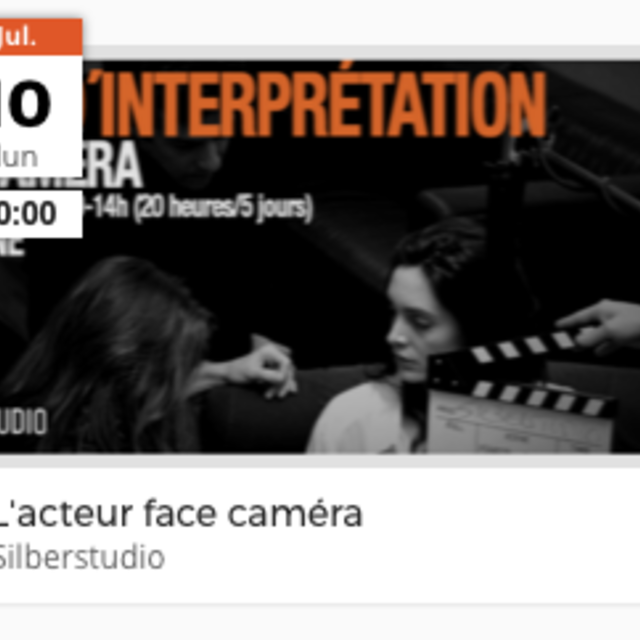This screenshot has width=640, height=640.
Task: Open the 'L'acteur face caméra' event title
Action: tap(180, 513)
